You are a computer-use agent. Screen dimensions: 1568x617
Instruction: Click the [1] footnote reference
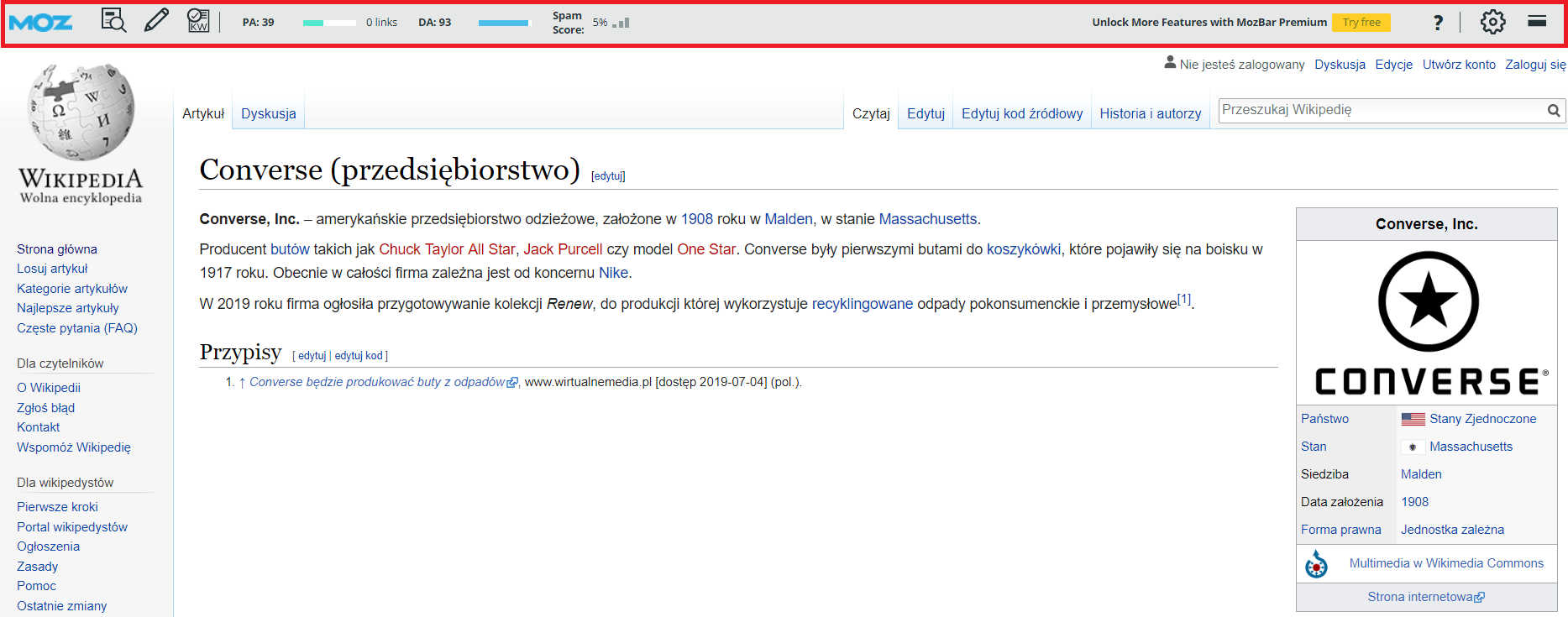coord(1184,299)
